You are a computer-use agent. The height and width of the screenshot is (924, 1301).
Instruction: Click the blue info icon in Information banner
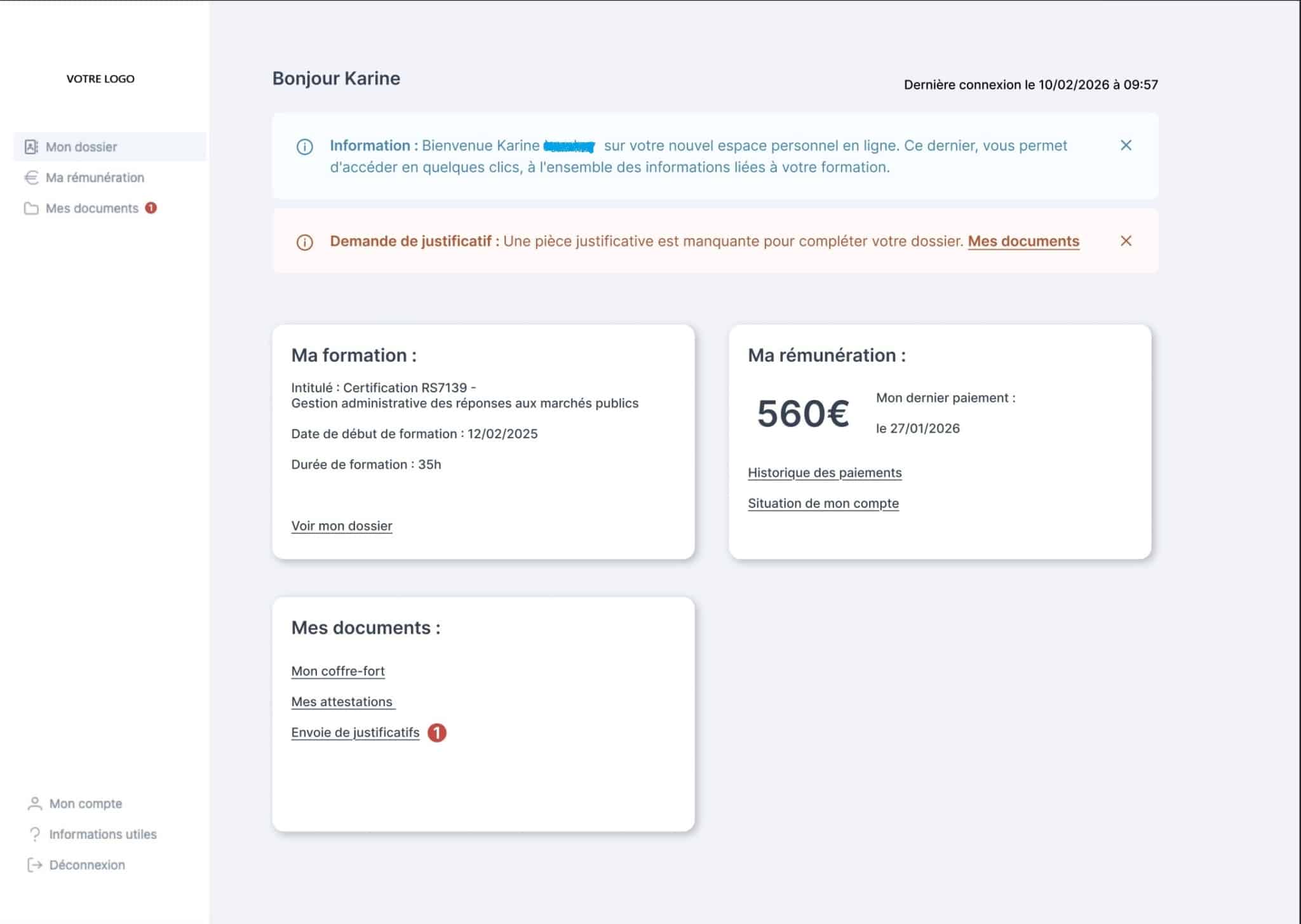tap(305, 147)
